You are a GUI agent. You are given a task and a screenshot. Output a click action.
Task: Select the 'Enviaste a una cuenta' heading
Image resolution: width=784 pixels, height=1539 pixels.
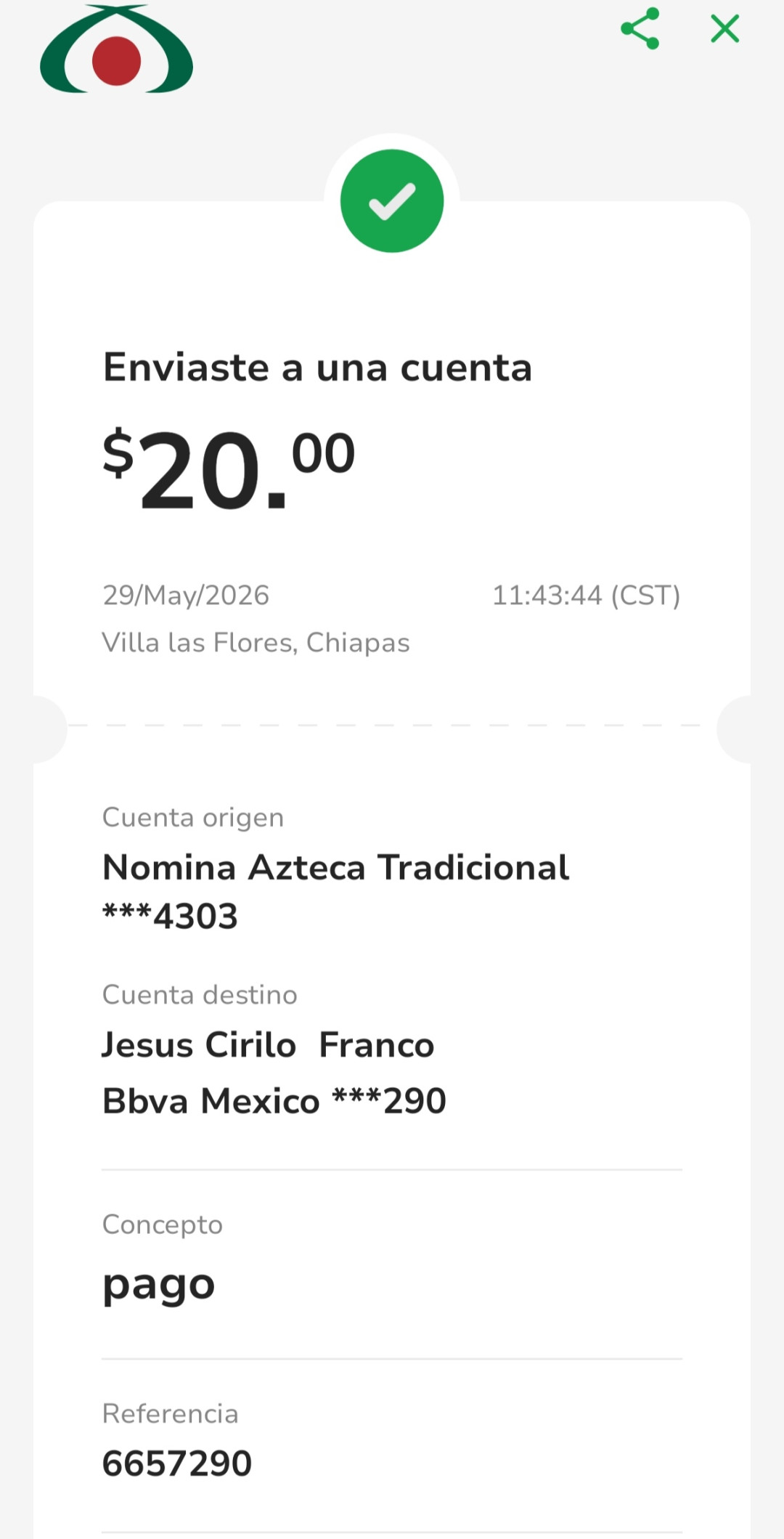pos(318,367)
